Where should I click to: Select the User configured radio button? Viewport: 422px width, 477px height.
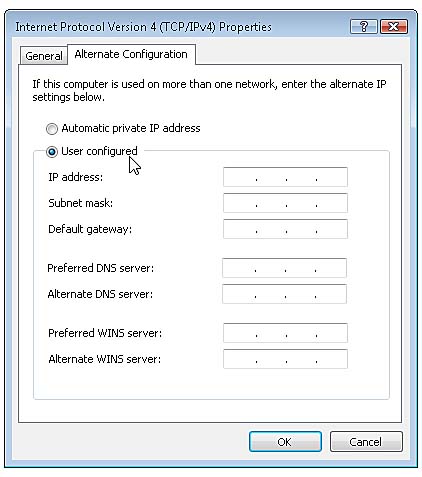(x=52, y=152)
